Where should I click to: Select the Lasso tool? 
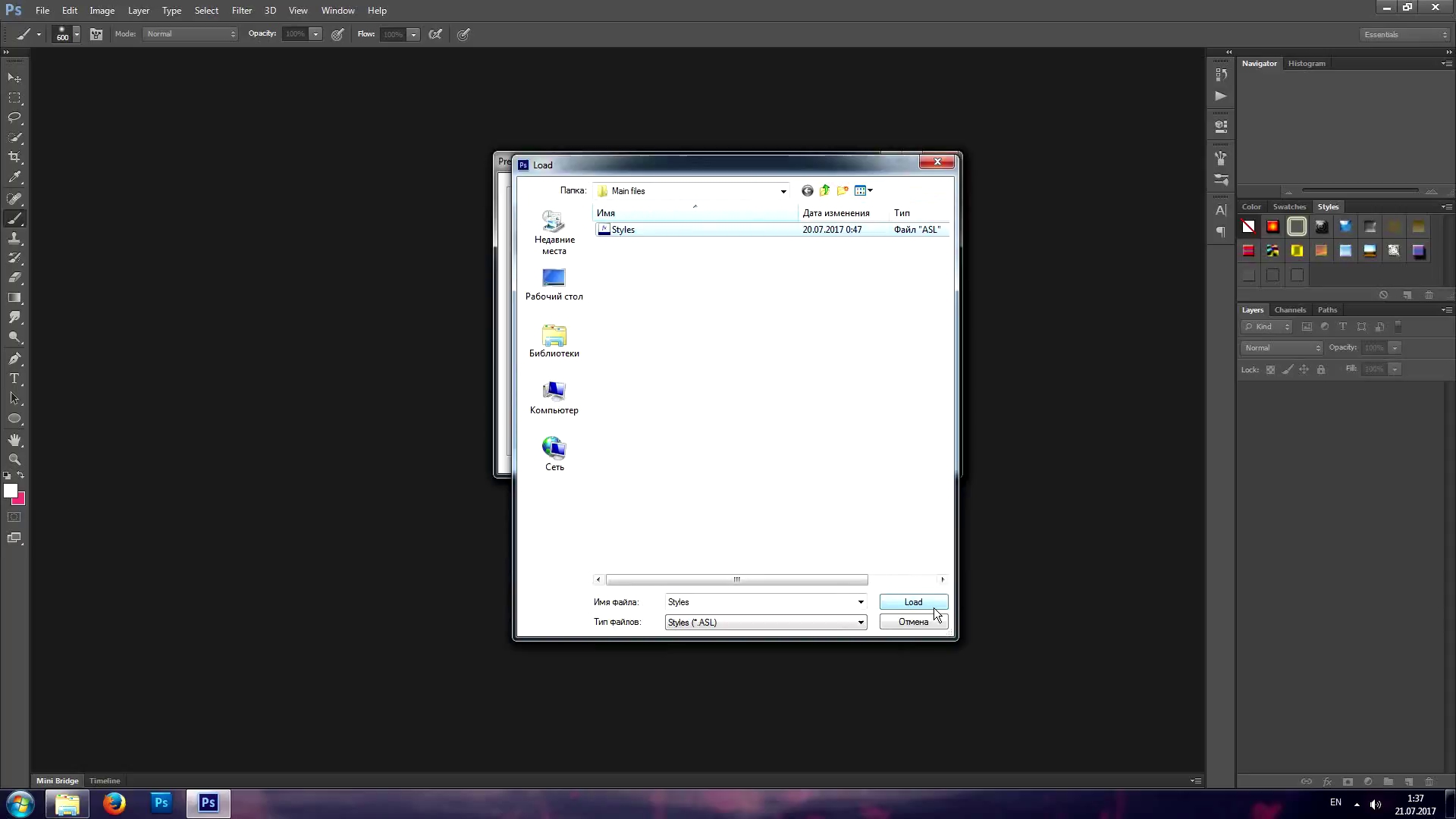[14, 118]
